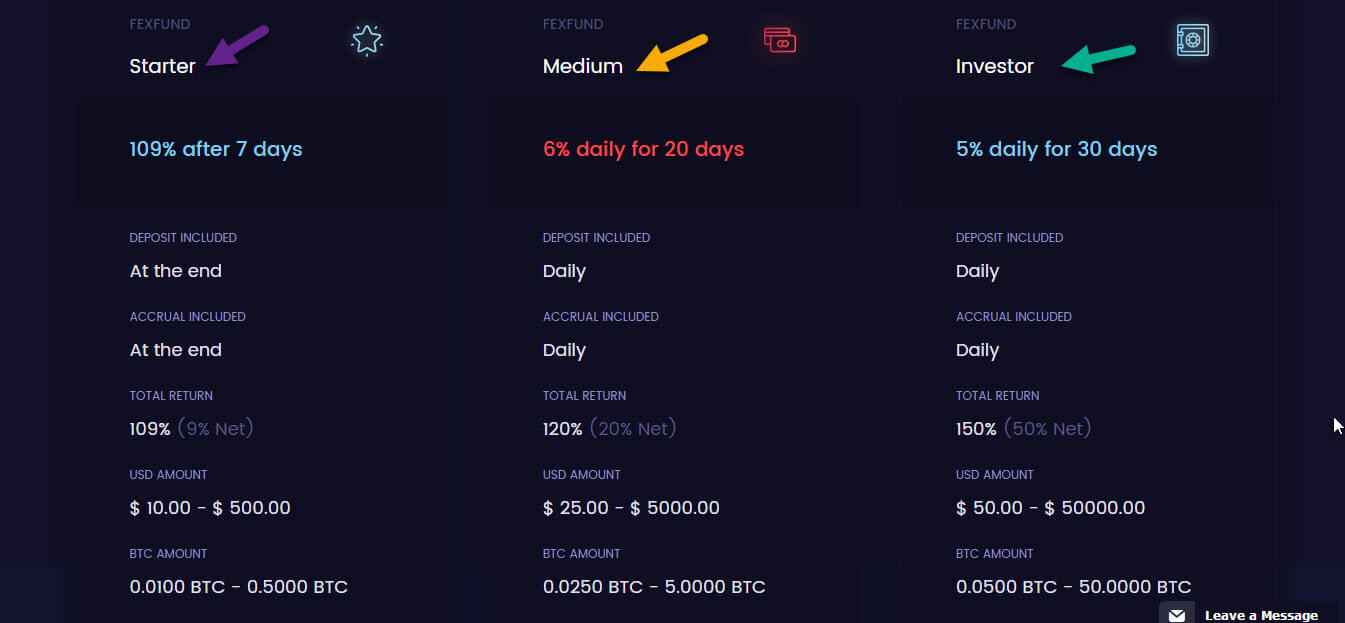Click the "6% daily for 20 days" rate banner
Image resolution: width=1345 pixels, height=623 pixels.
click(x=643, y=149)
